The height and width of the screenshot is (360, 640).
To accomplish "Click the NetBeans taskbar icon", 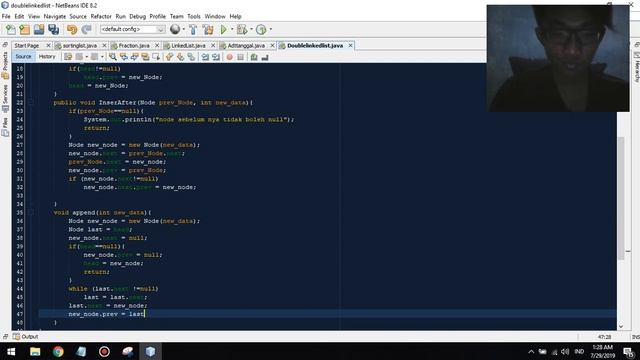I will point(150,351).
